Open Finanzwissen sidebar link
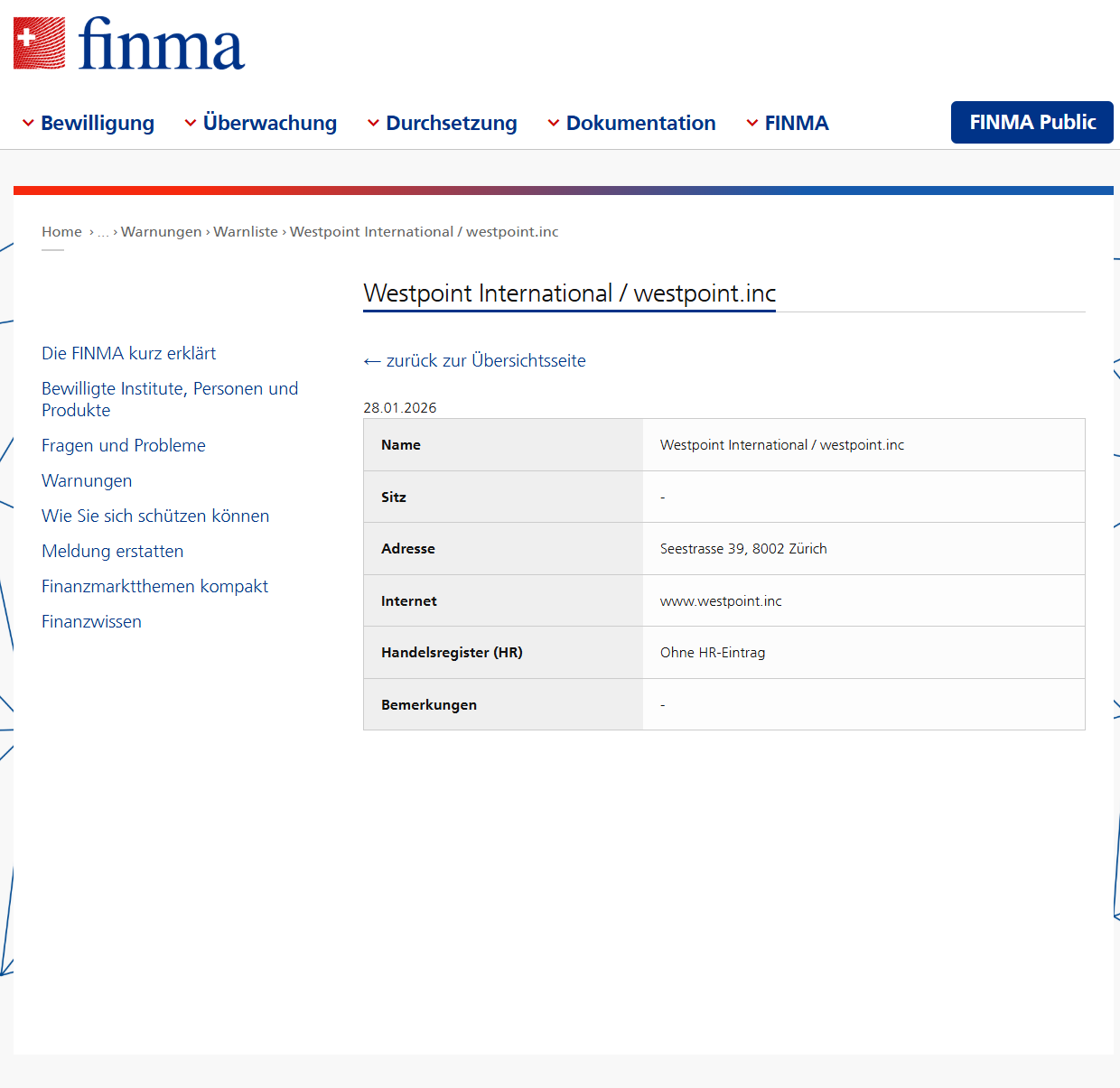 91,621
